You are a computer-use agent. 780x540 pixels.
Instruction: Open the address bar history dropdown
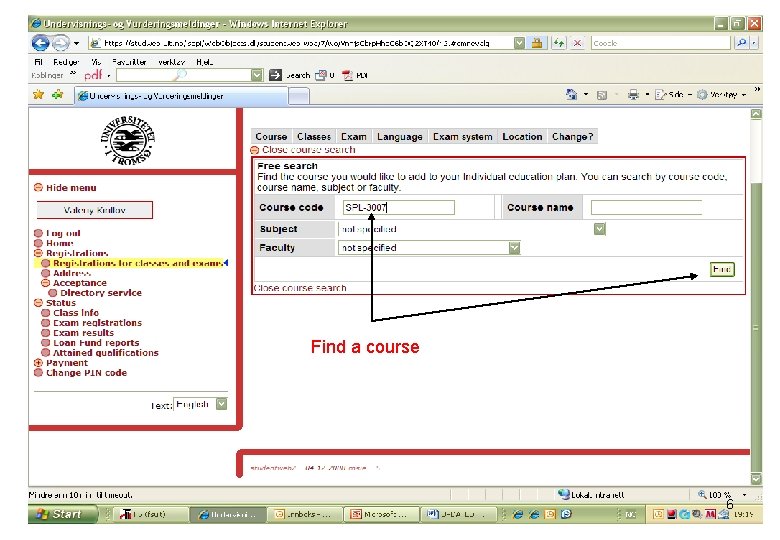[519, 43]
